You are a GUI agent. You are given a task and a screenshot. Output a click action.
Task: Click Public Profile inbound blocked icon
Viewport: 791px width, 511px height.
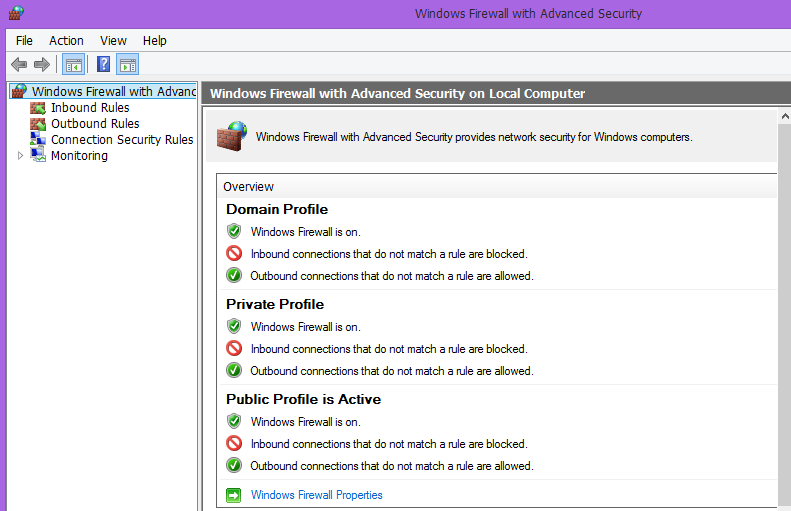[234, 443]
